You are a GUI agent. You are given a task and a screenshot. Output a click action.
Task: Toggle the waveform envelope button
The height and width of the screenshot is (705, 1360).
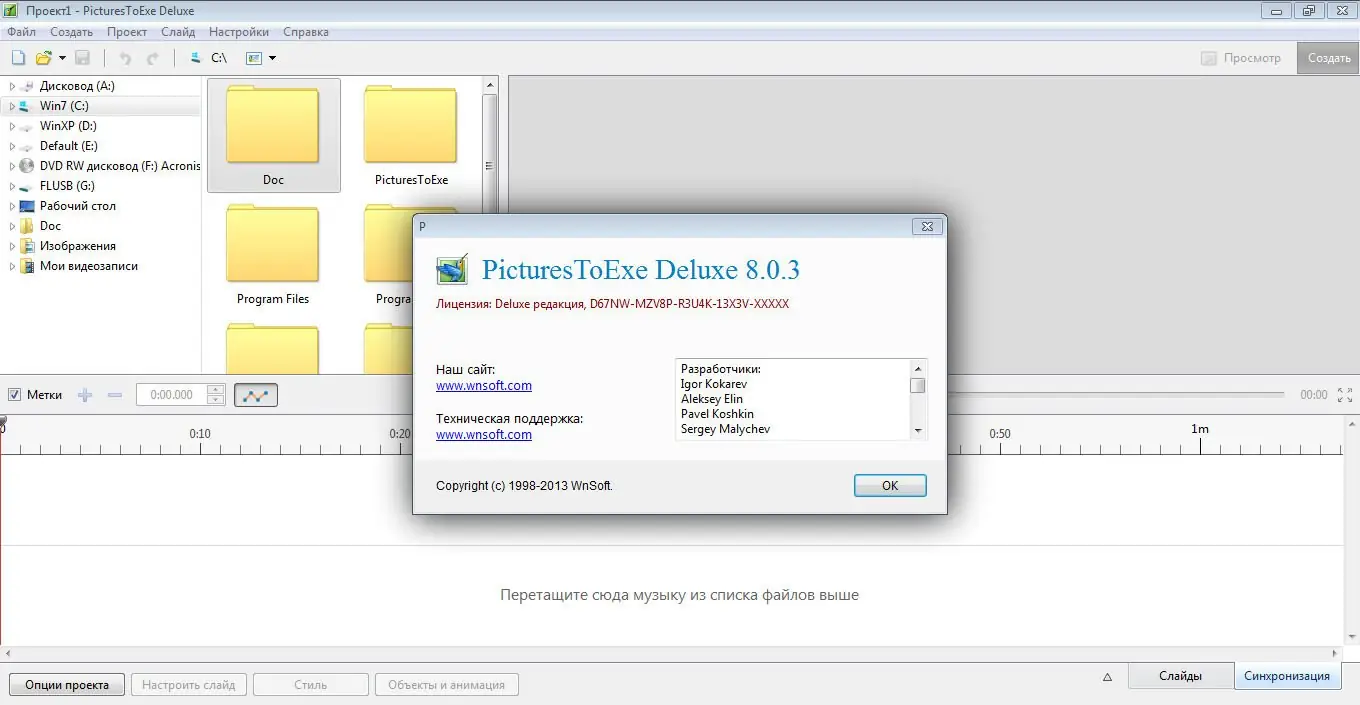point(256,395)
